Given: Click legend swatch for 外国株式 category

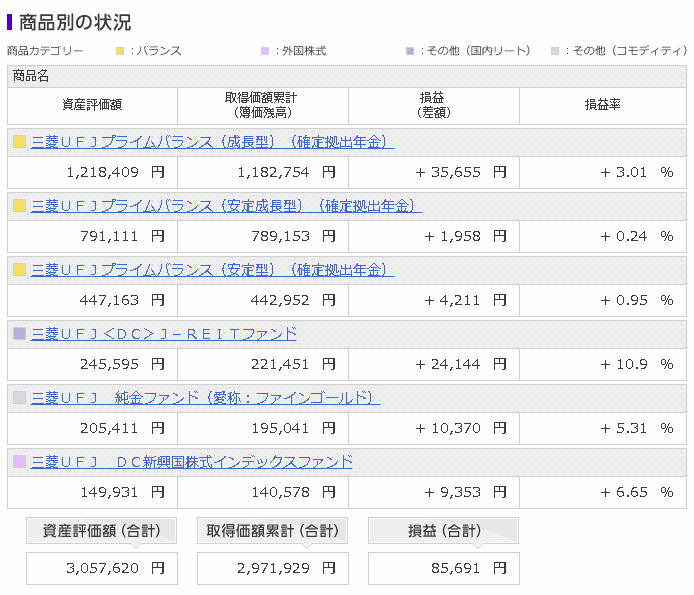Looking at the screenshot, I should pos(265,51).
